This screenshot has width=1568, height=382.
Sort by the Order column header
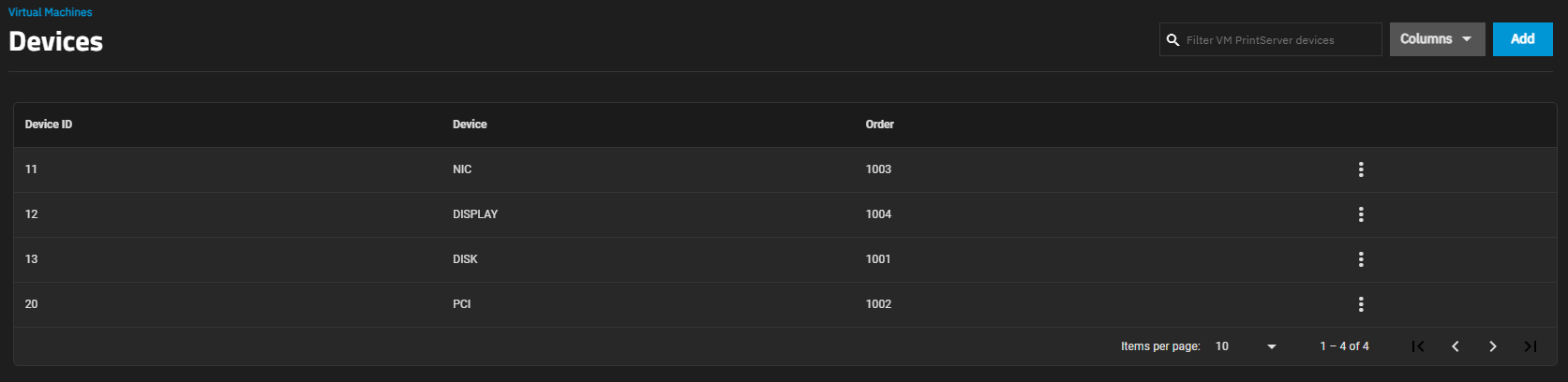point(879,125)
